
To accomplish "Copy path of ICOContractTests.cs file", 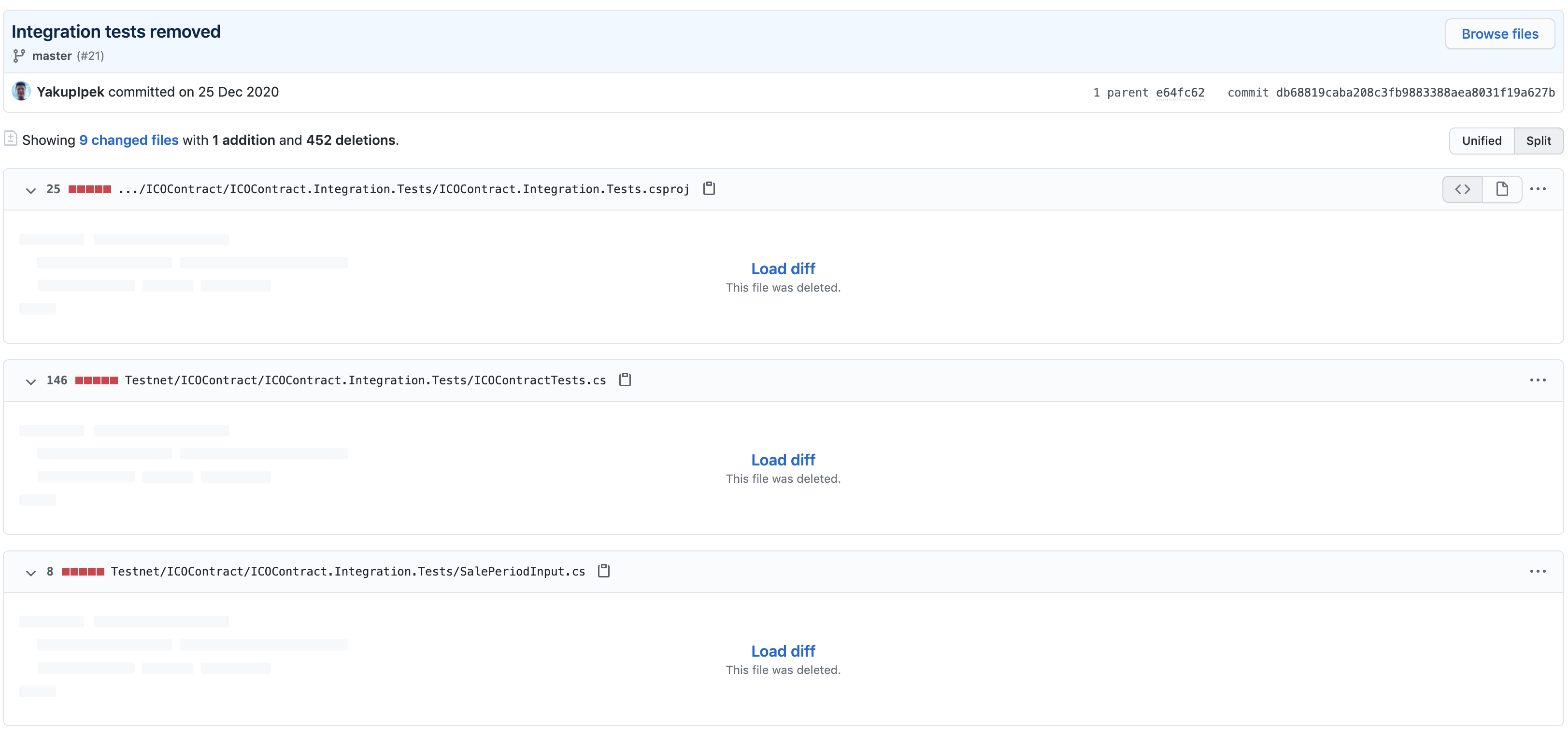I will [625, 380].
